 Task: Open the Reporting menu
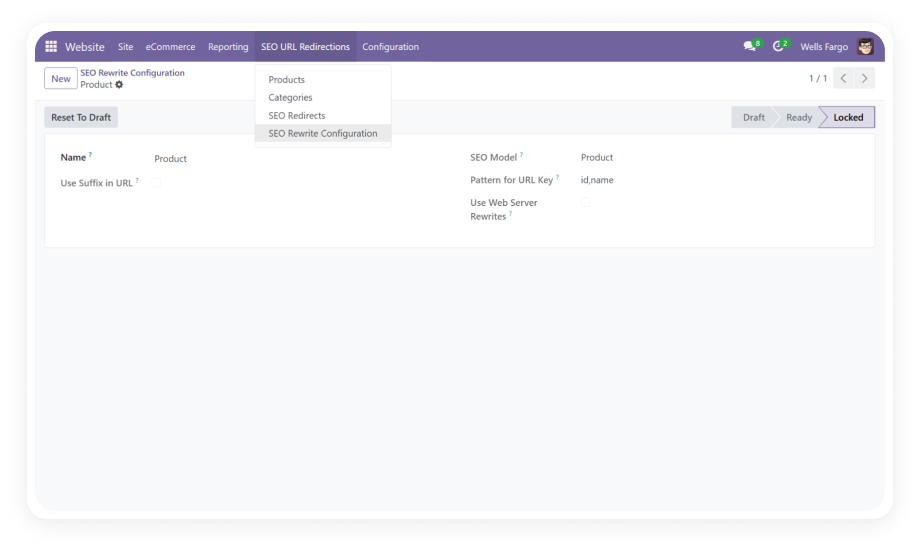point(228,46)
